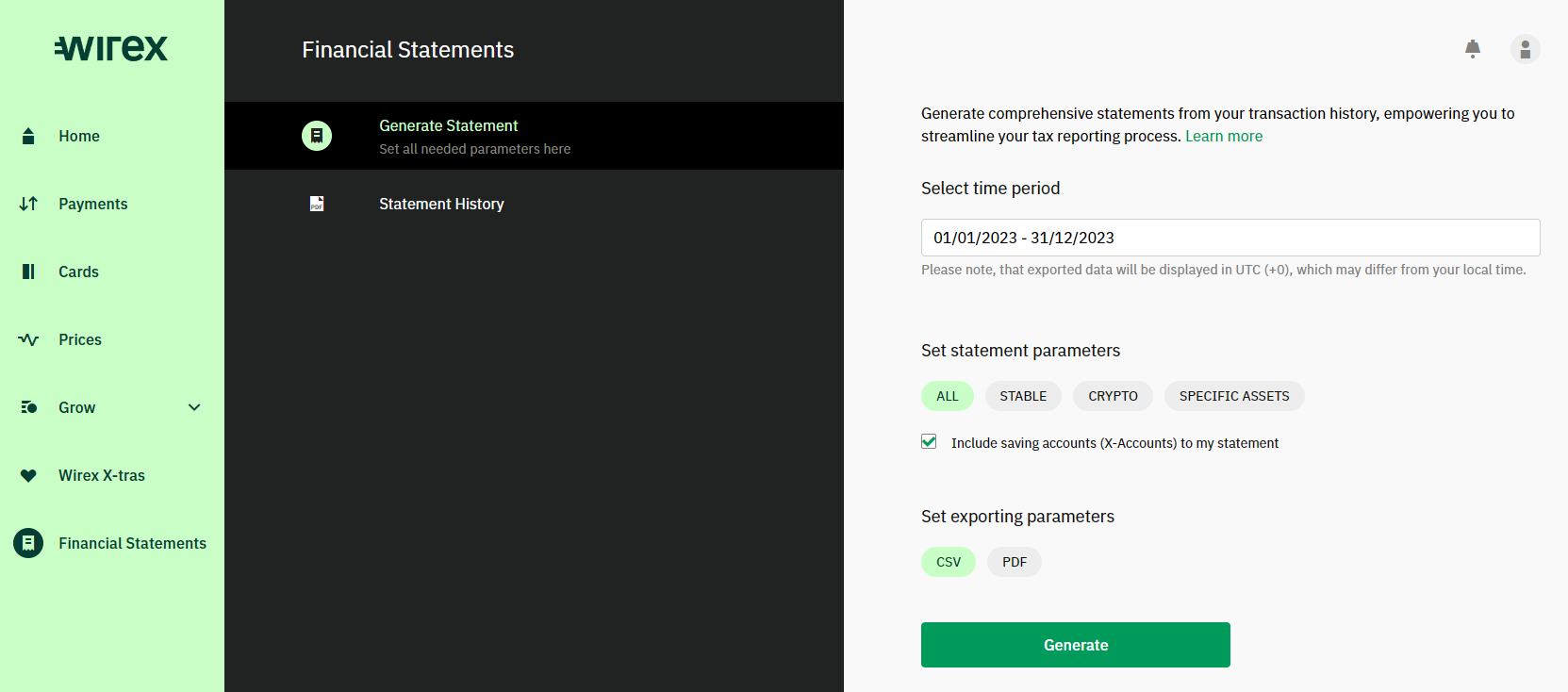This screenshot has height=692, width=1568.
Task: Click the Statement History PDF icon
Action: [317, 204]
